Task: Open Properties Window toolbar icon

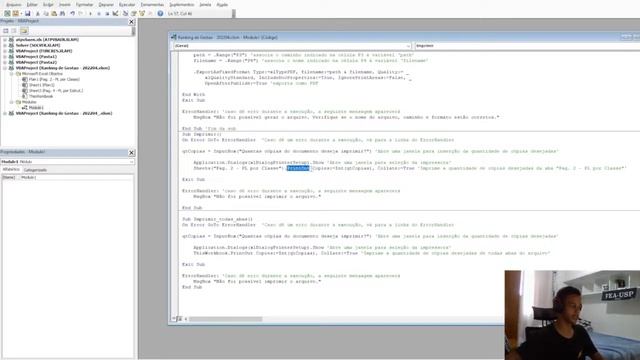Action: [133, 13]
